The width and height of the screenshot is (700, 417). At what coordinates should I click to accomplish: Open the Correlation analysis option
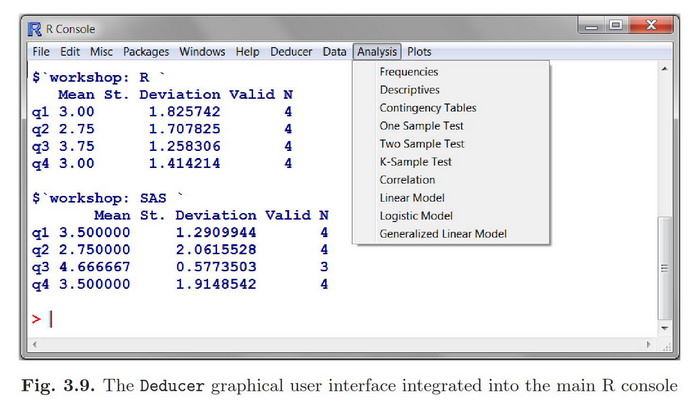[x=407, y=180]
